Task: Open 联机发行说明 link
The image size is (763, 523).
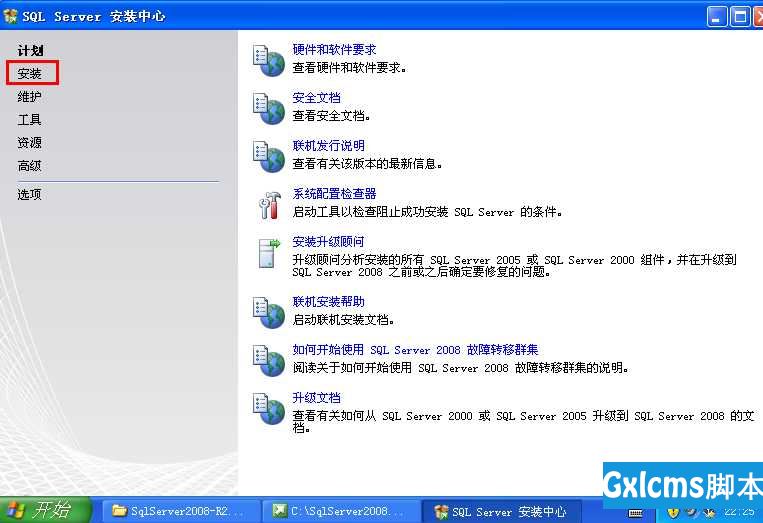Action: pos(328,145)
